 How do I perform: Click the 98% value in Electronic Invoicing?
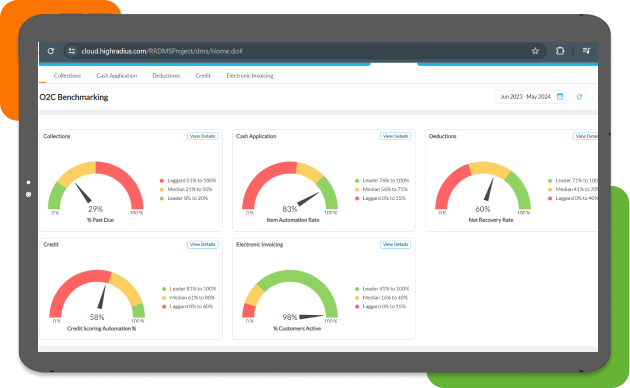[290, 317]
